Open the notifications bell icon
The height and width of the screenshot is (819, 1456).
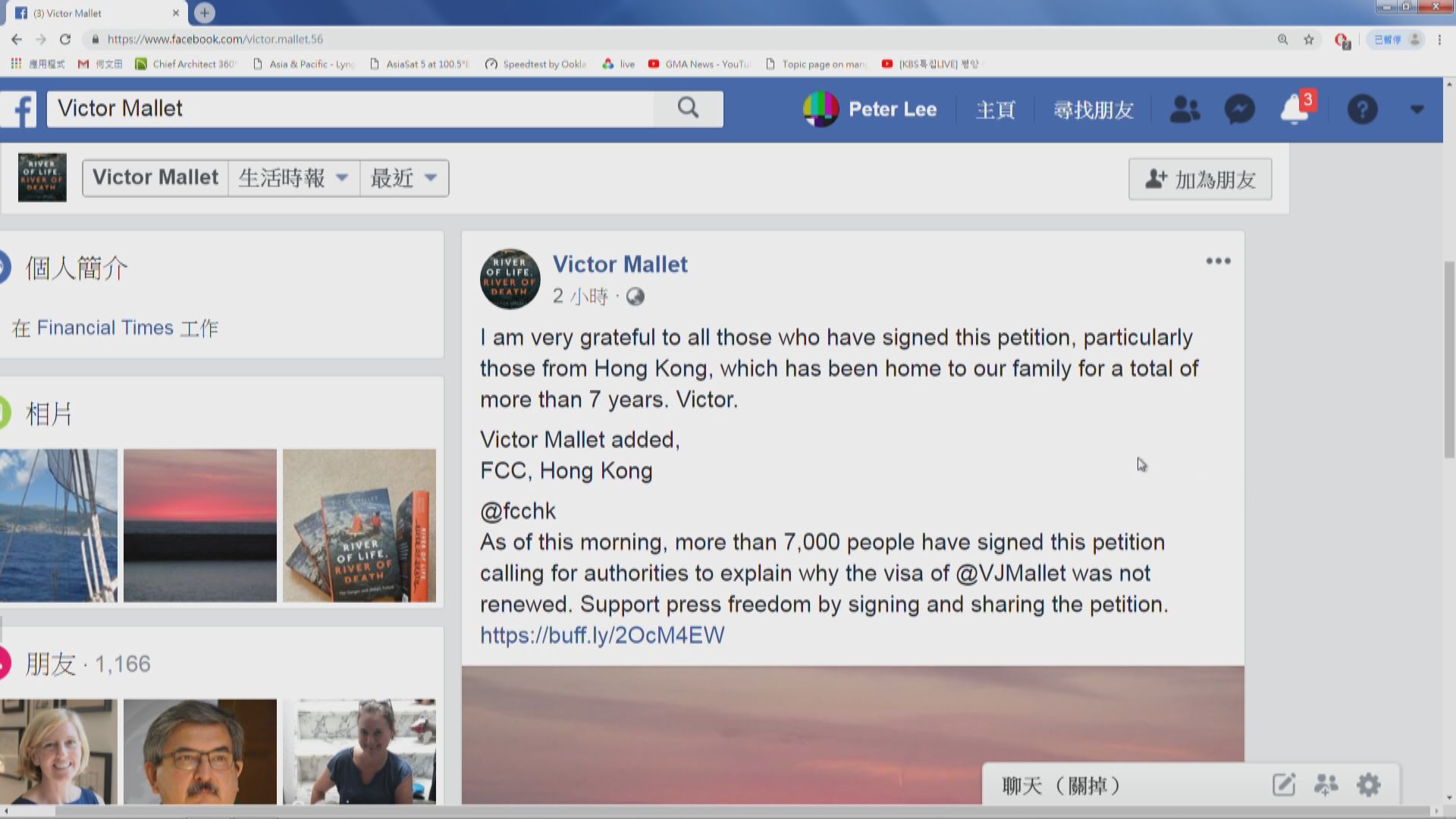1295,110
